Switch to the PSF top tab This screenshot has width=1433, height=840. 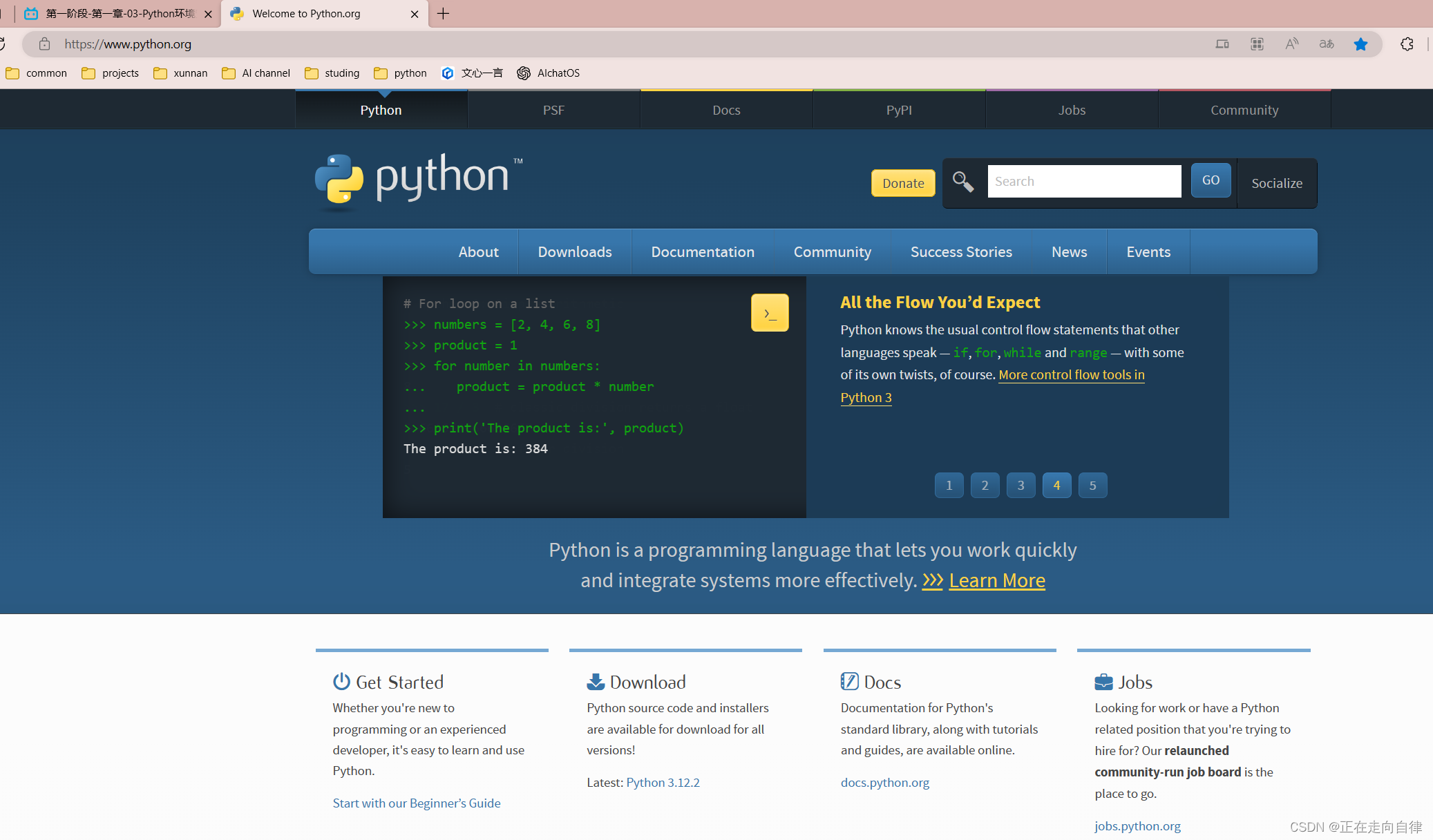(553, 110)
